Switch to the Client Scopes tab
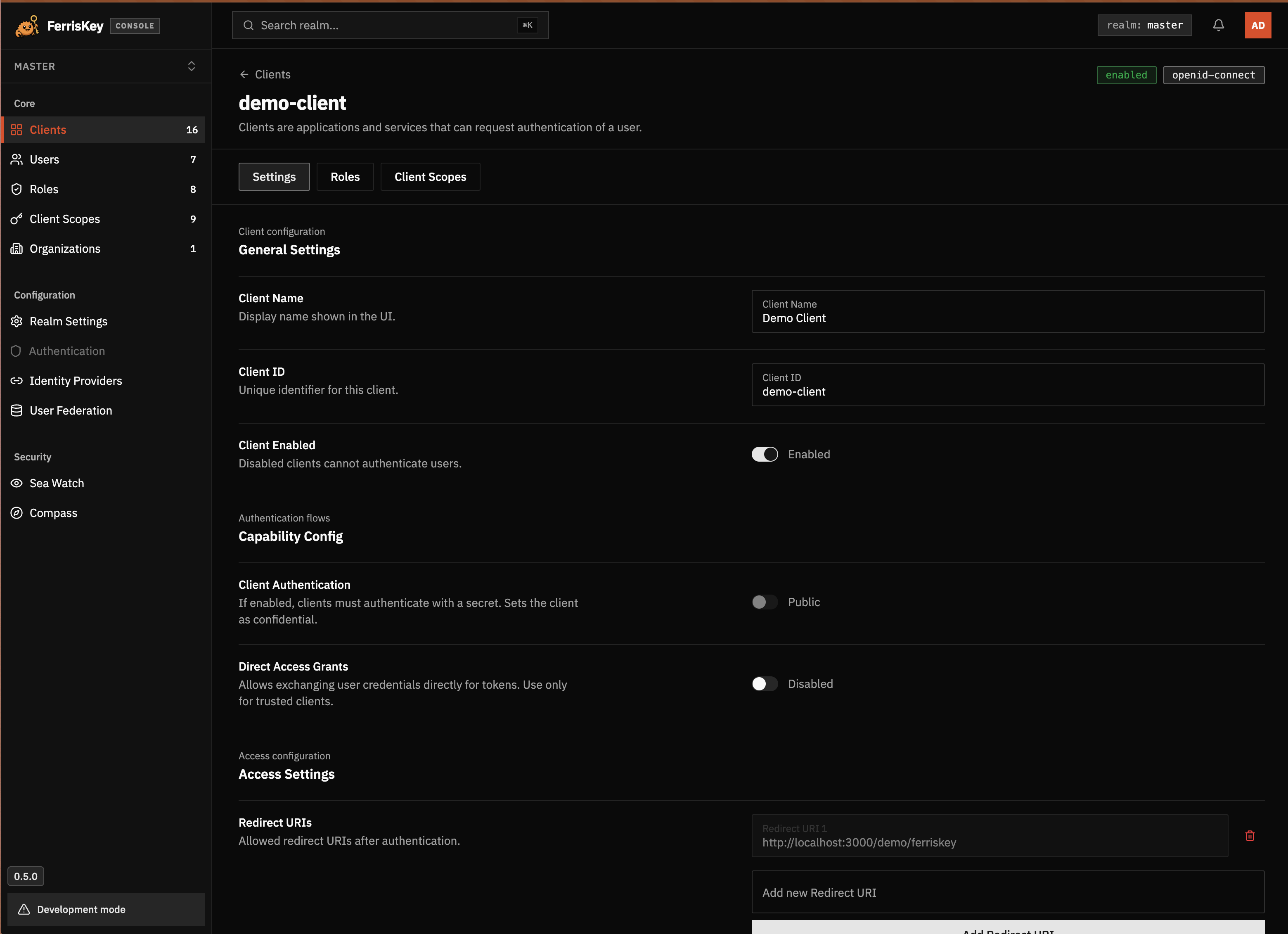This screenshot has width=1288, height=934. click(x=430, y=177)
